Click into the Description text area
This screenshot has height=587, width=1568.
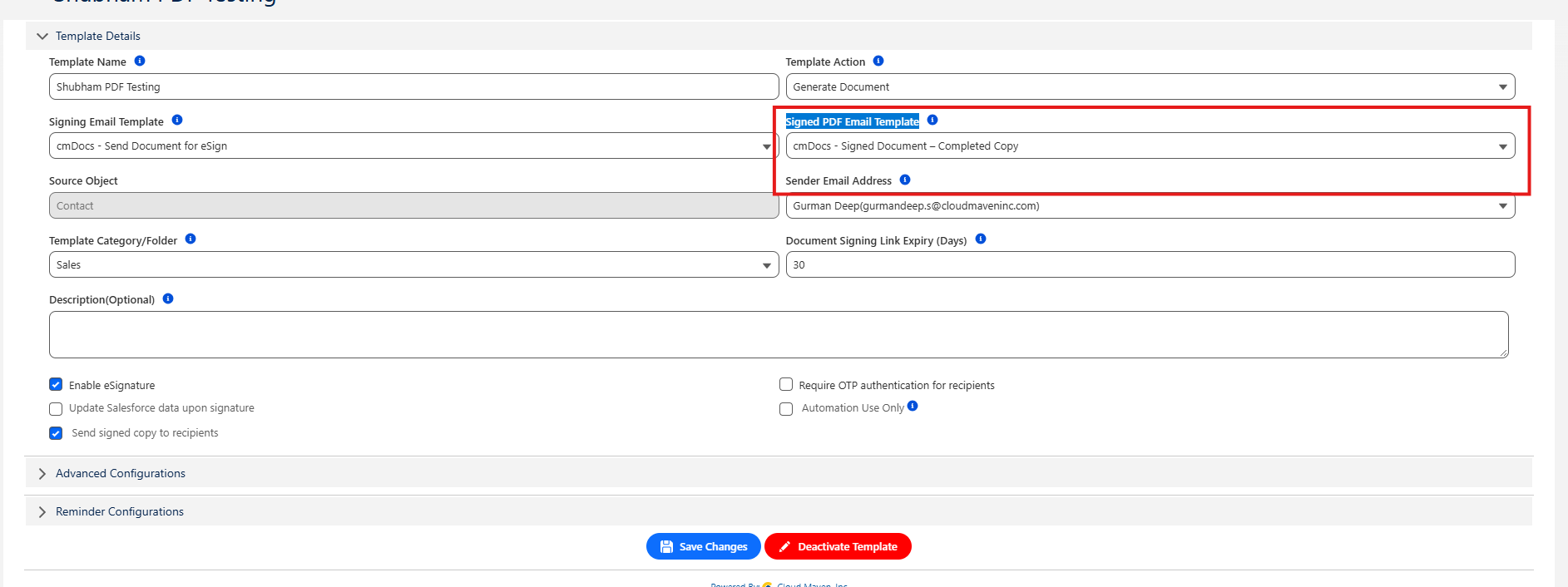pyautogui.click(x=779, y=334)
